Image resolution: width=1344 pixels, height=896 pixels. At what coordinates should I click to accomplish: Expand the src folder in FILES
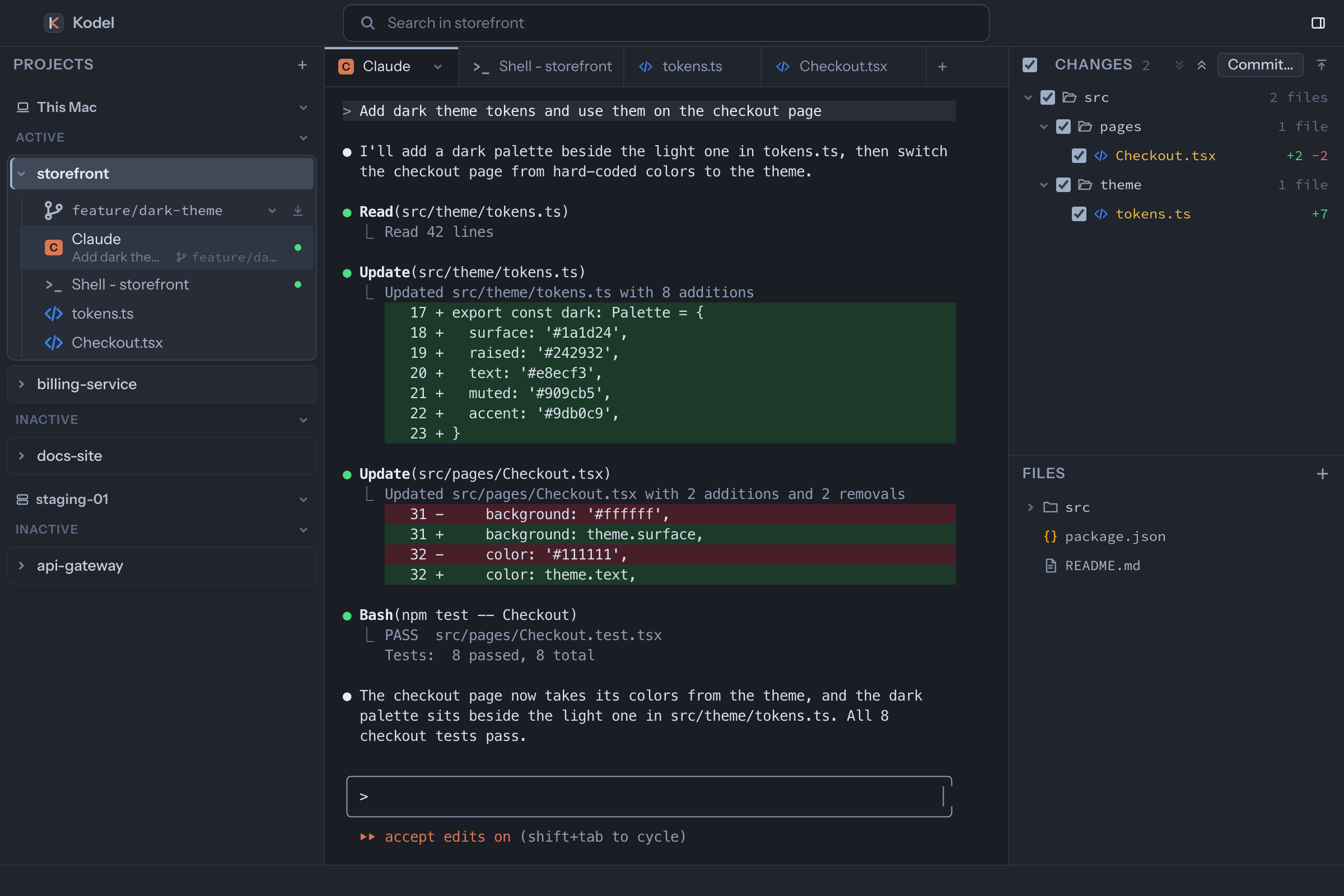point(1030,507)
